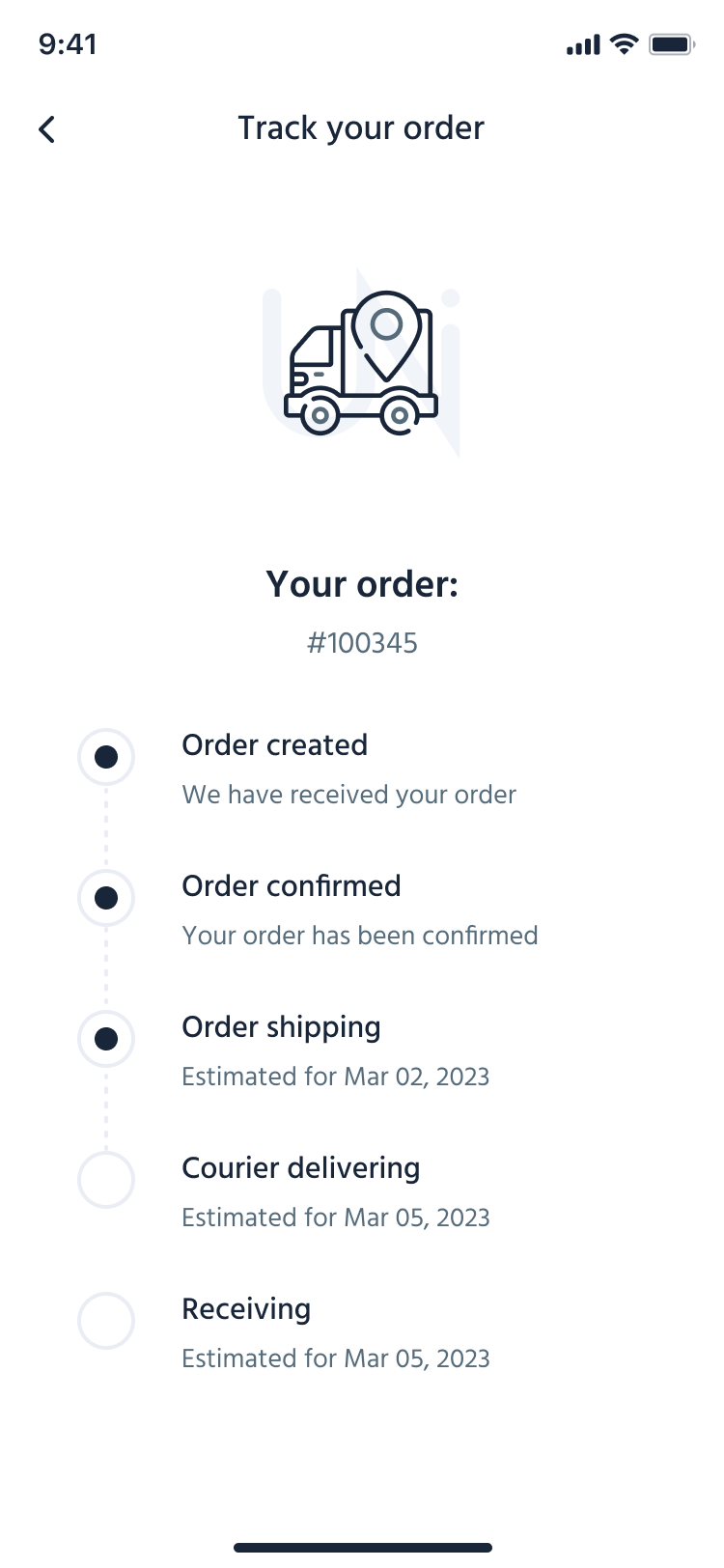The width and height of the screenshot is (724, 1568).
Task: Tap the delivery truck illustration
Action: click(361, 363)
